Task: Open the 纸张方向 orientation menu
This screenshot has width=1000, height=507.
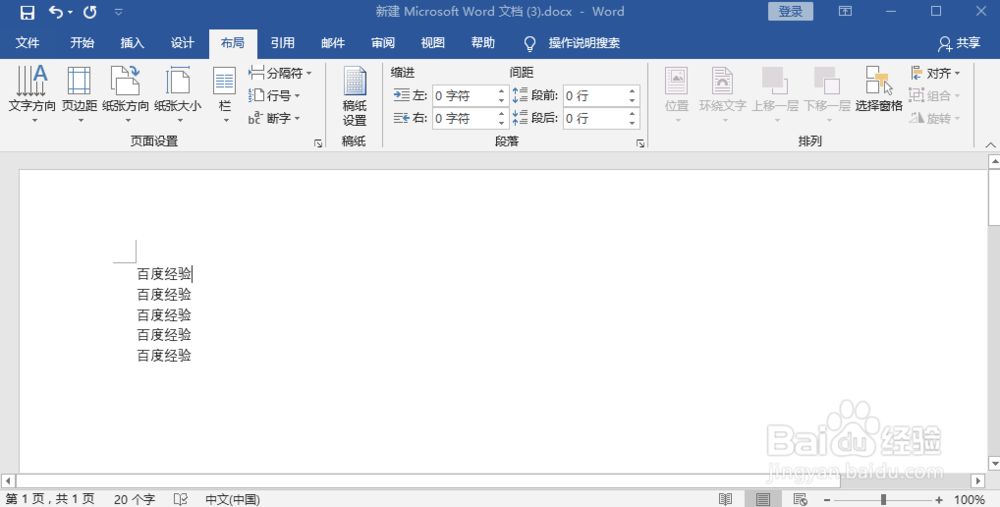Action: tap(126, 94)
